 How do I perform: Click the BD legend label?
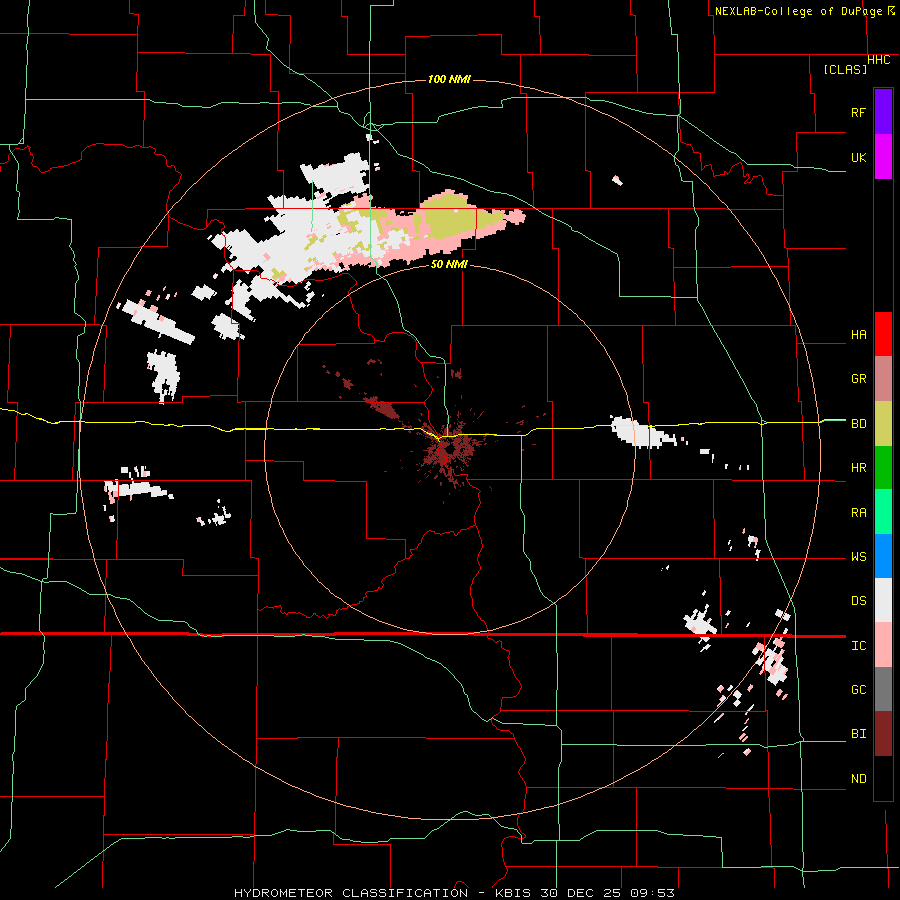[x=858, y=424]
